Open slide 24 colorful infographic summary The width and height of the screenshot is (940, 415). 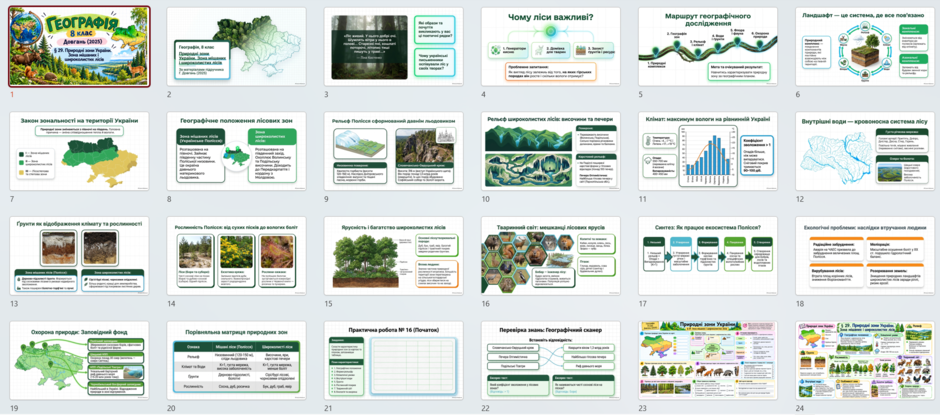pyautogui.click(x=865, y=361)
